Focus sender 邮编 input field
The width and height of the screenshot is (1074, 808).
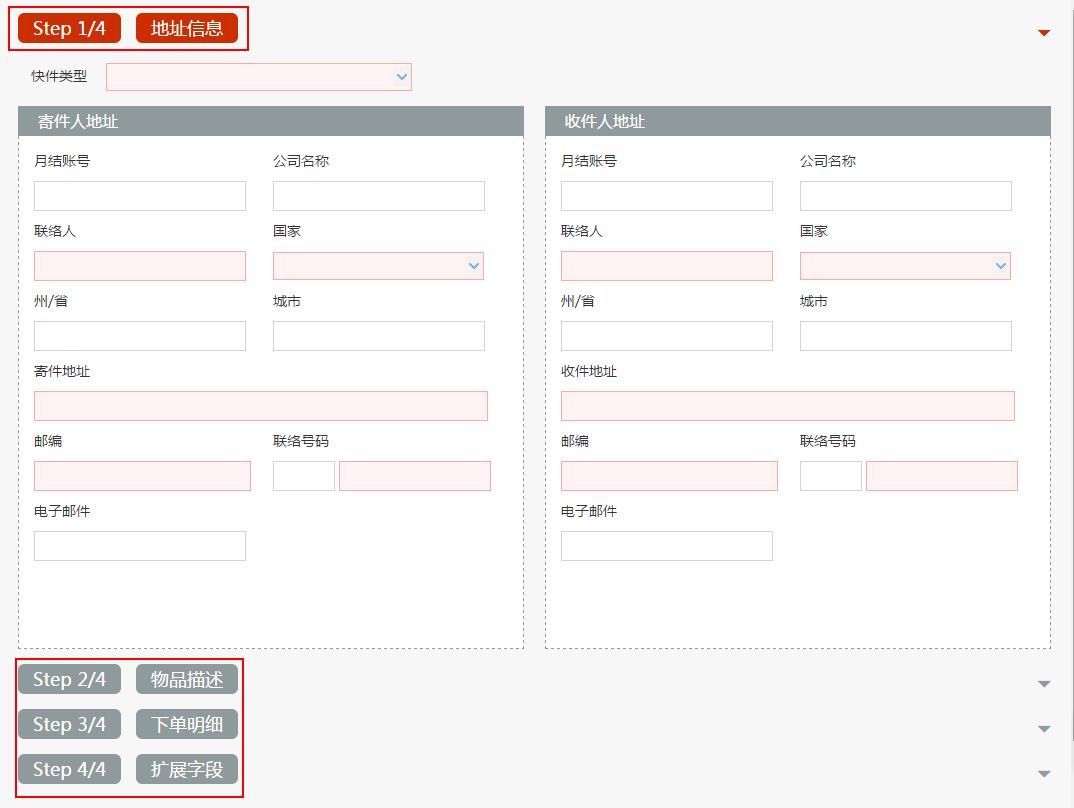[x=142, y=476]
